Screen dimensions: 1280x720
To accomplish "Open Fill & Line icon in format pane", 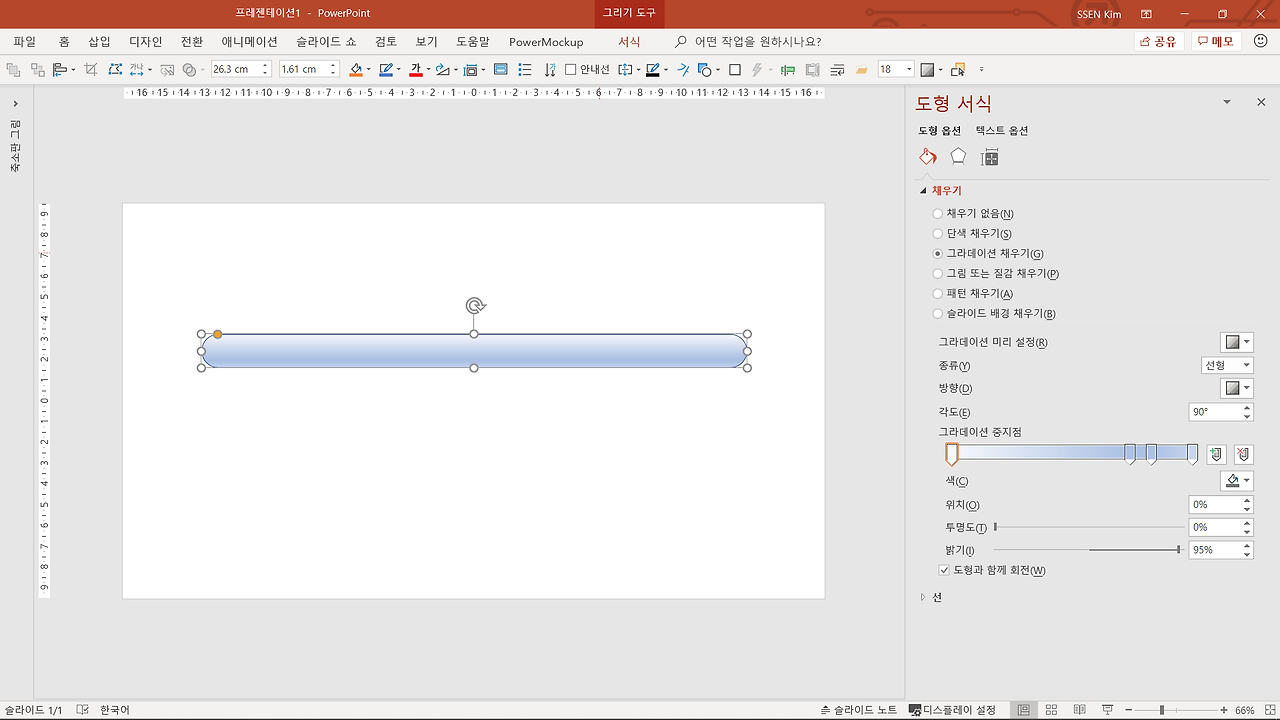I will coord(928,156).
